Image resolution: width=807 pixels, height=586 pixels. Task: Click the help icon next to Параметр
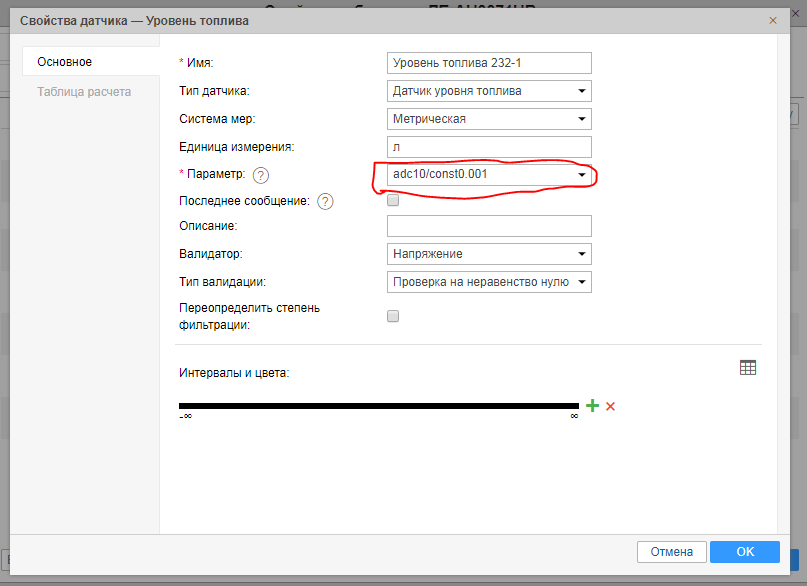[261, 176]
